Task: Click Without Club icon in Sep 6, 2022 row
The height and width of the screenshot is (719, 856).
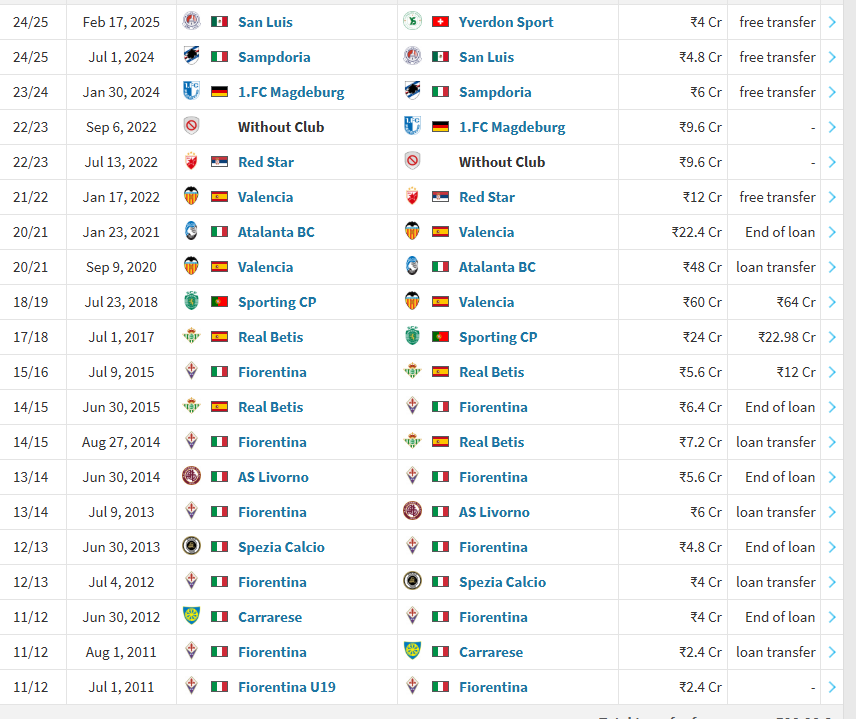Action: click(191, 127)
